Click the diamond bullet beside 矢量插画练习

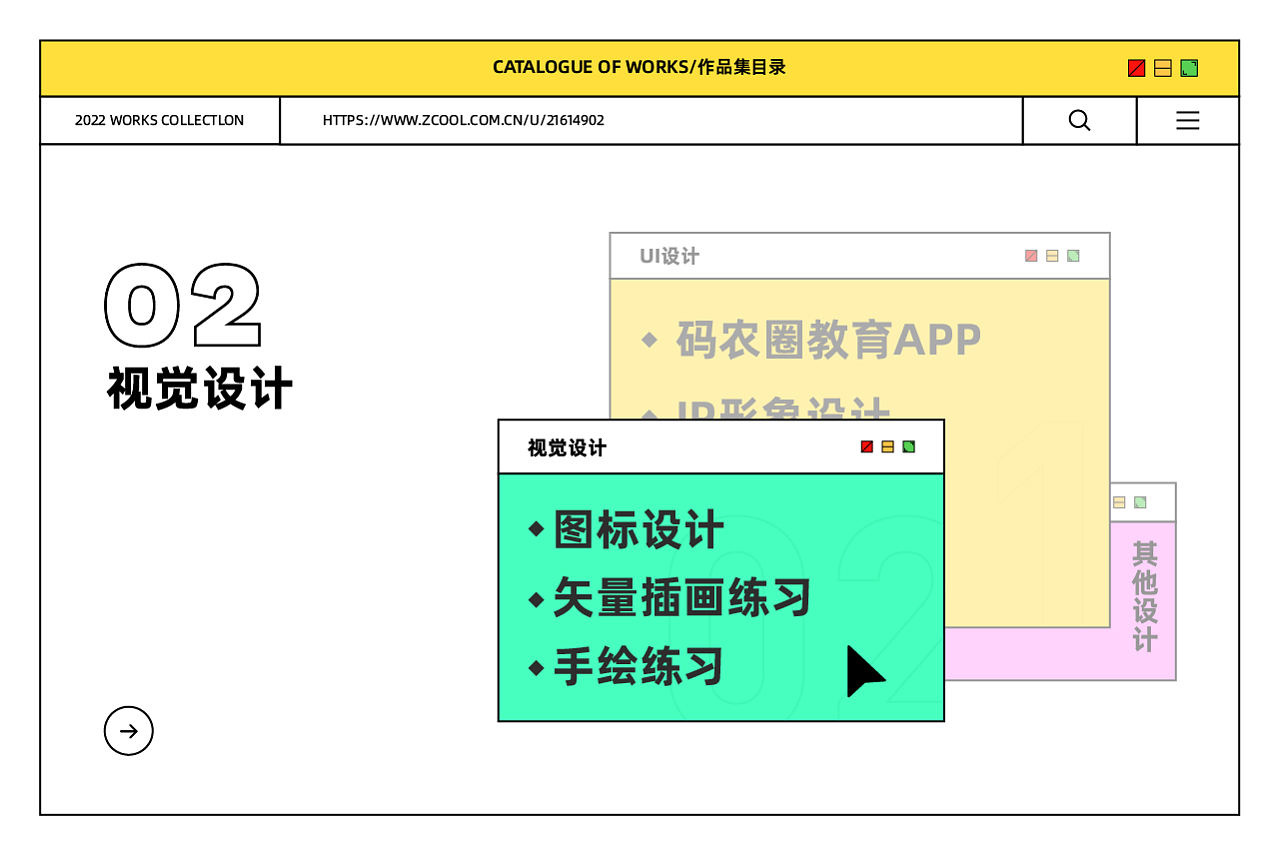pos(537,600)
